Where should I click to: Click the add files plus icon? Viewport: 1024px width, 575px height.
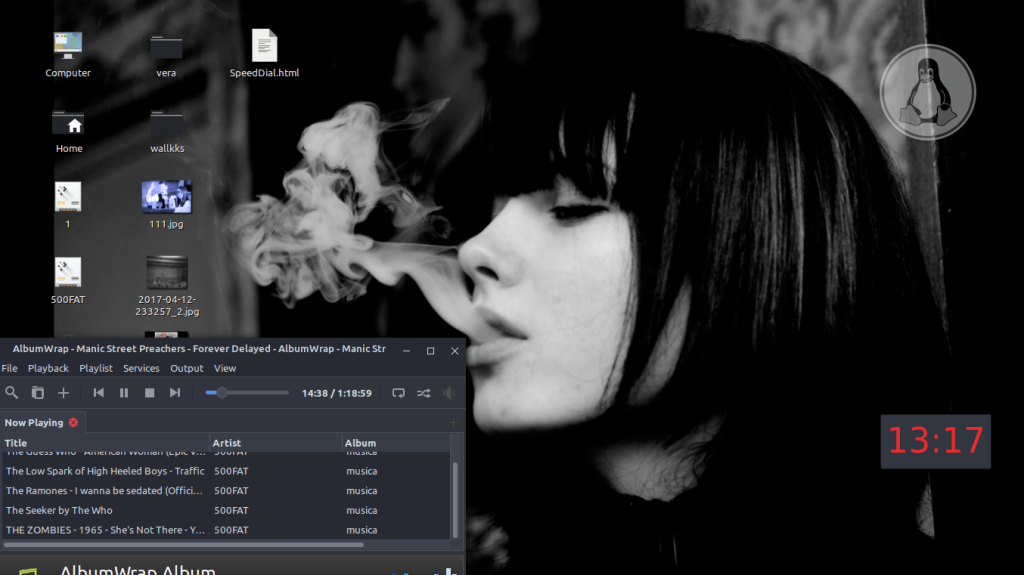pos(63,393)
